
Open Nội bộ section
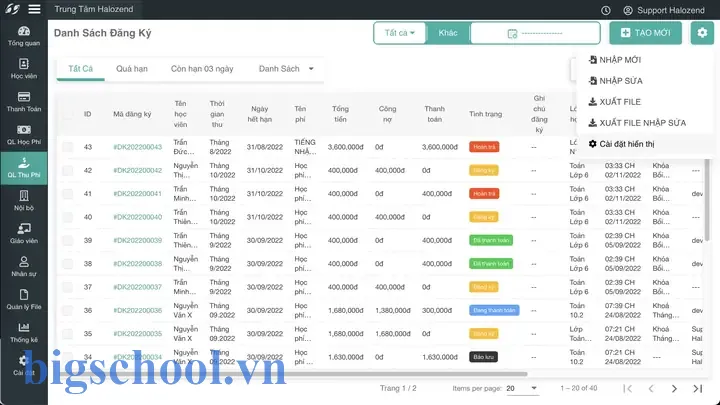coord(23,201)
